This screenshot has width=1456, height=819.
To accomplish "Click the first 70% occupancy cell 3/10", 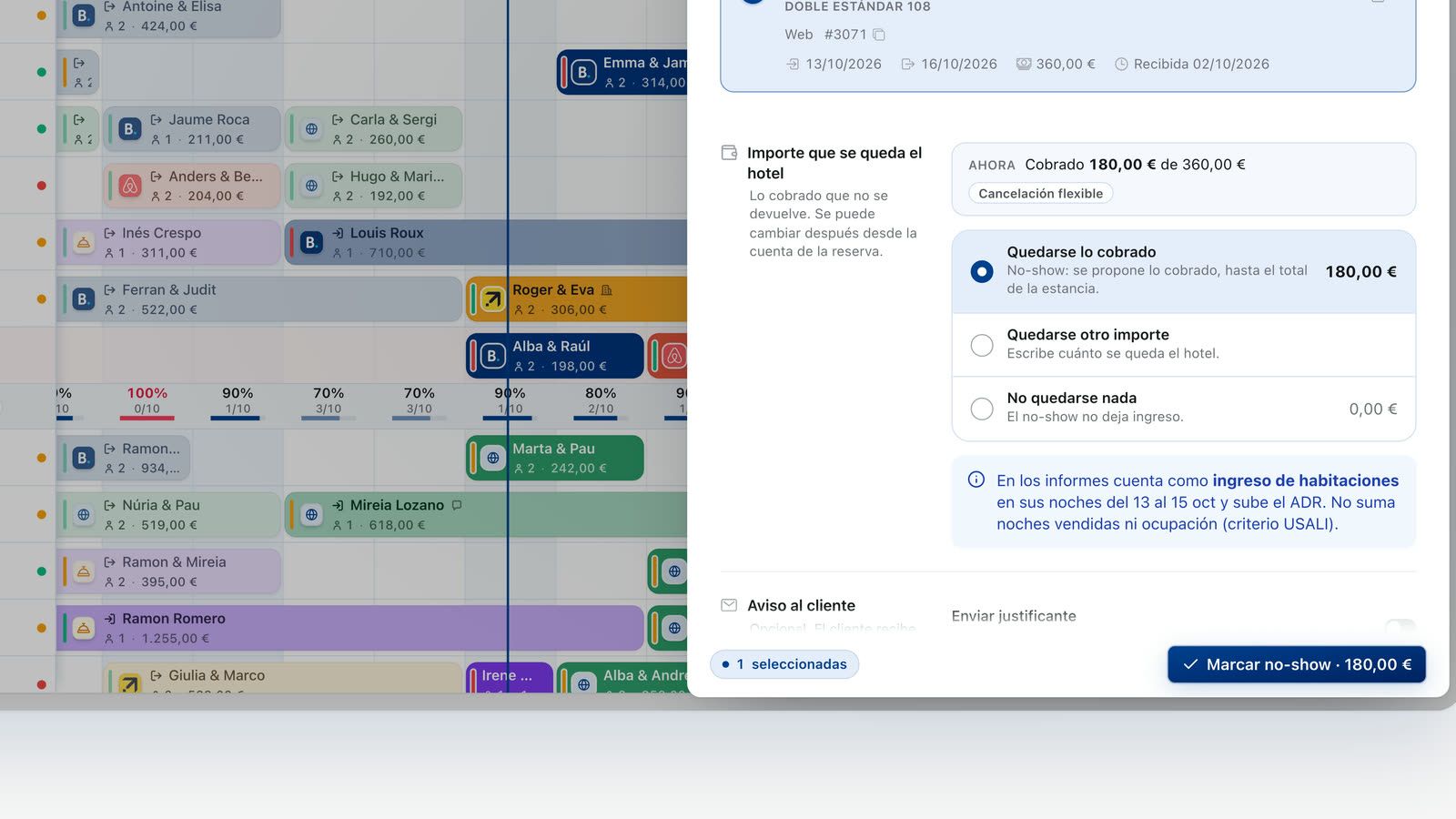I will 329,401.
